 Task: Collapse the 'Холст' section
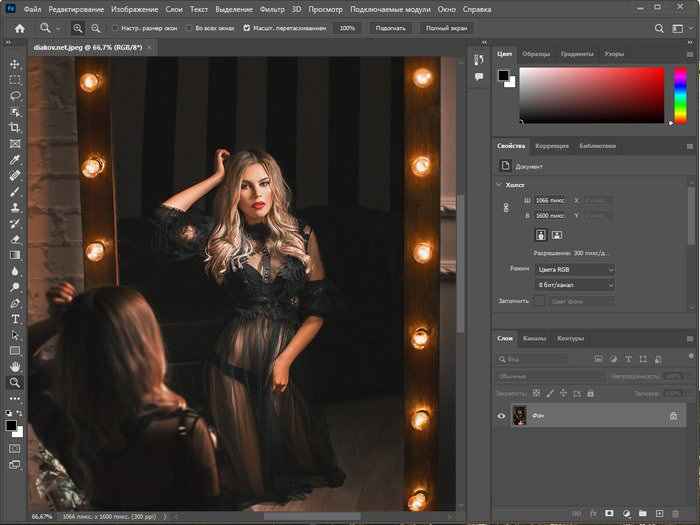[x=500, y=184]
